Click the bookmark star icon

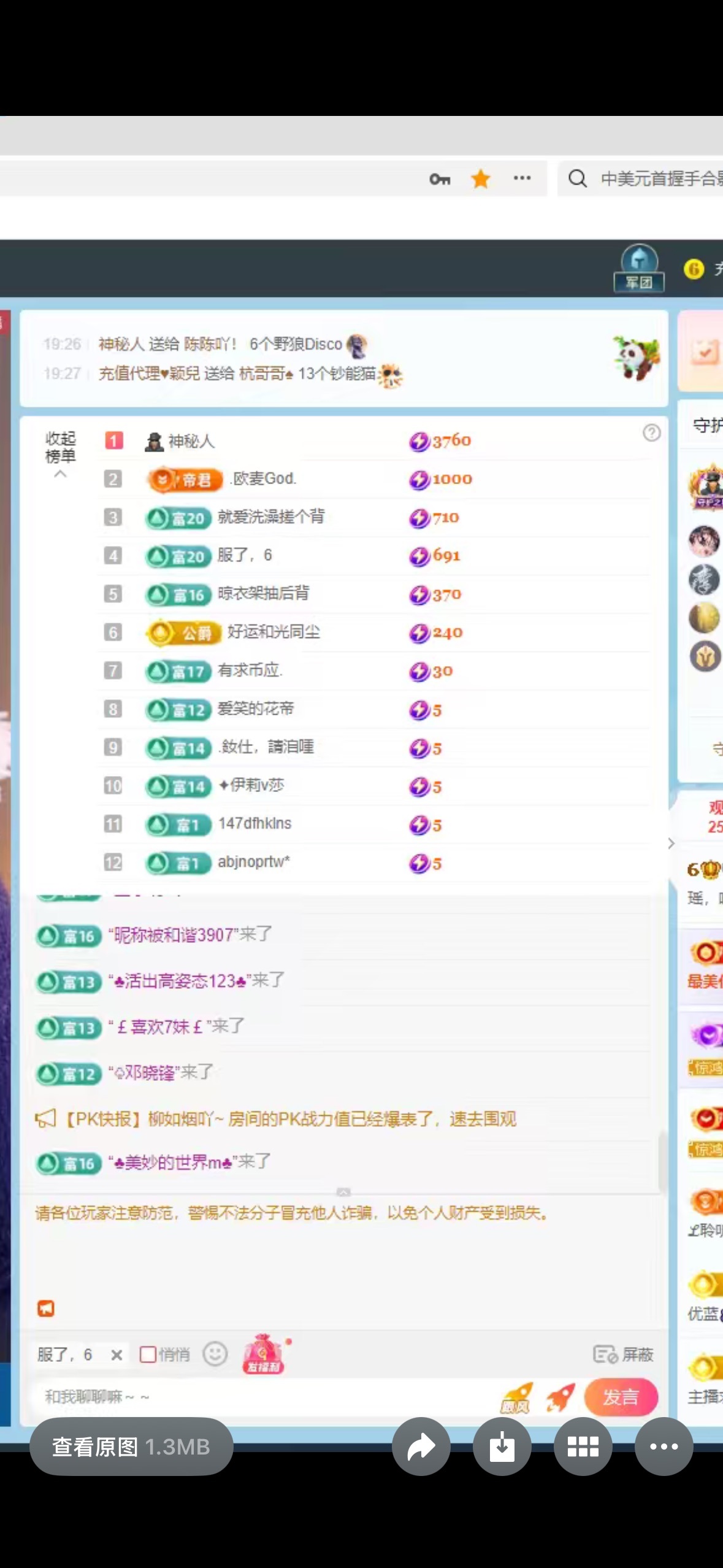tap(481, 179)
